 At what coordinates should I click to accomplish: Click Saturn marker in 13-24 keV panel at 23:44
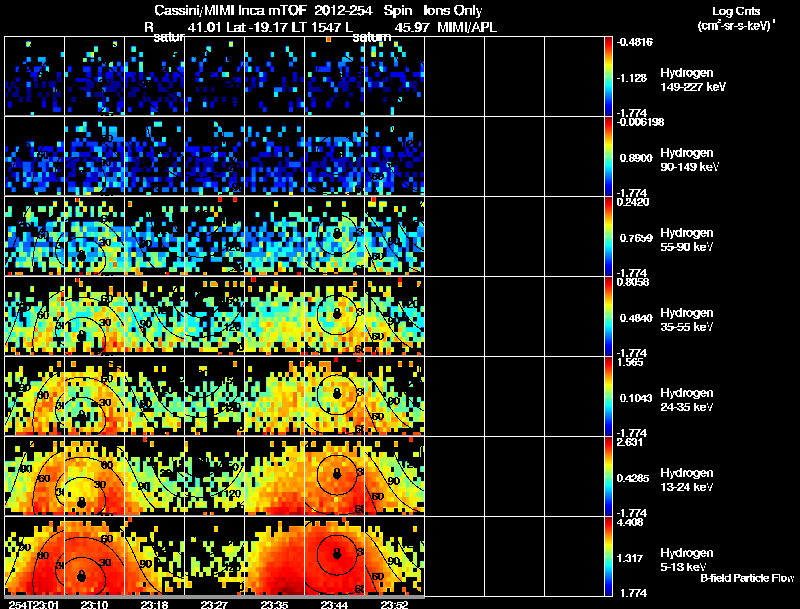(337, 474)
